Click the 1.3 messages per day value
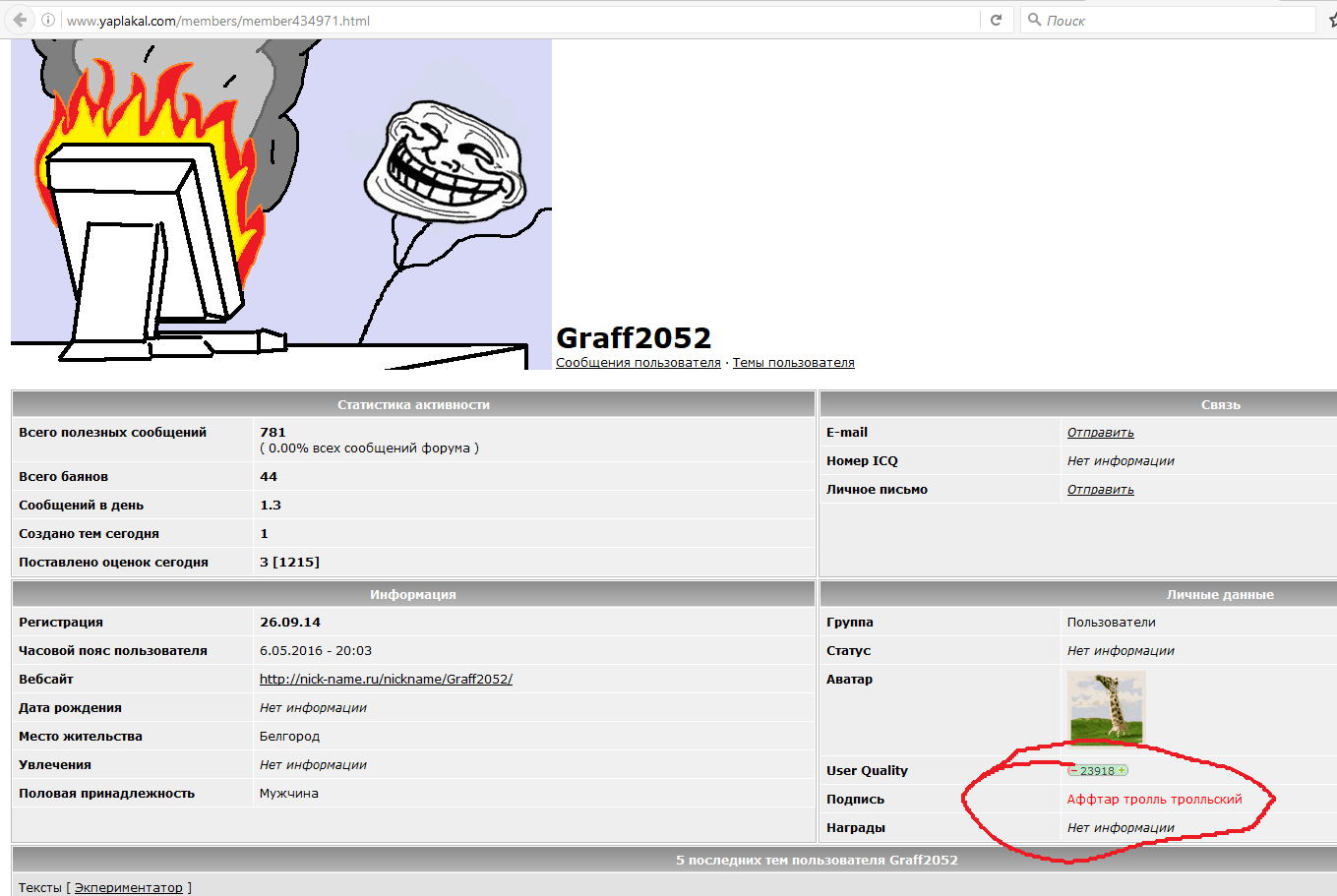1337x896 pixels. click(x=271, y=506)
